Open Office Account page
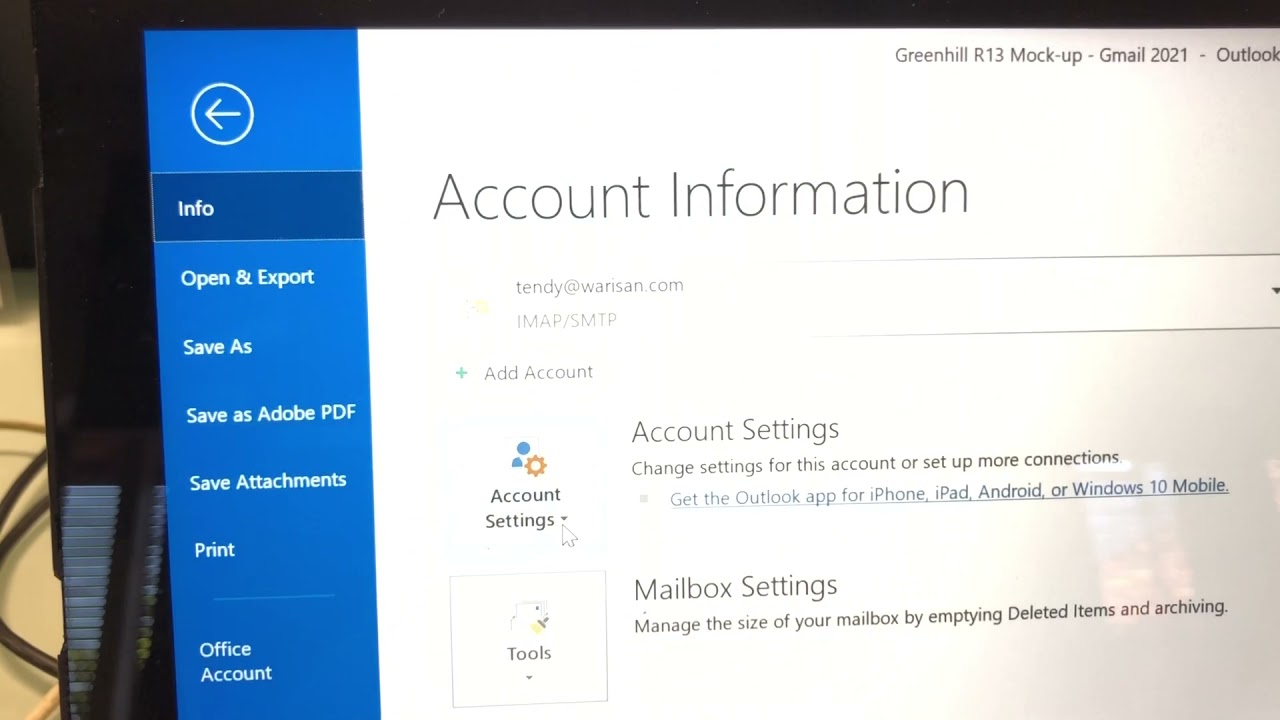Screen dimensions: 1280x720 (x=235, y=661)
